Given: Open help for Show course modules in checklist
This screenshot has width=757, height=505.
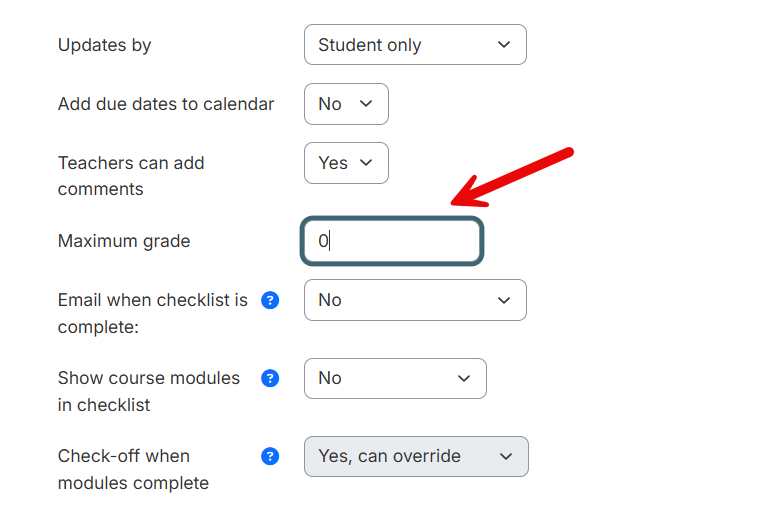Looking at the screenshot, I should click(270, 378).
